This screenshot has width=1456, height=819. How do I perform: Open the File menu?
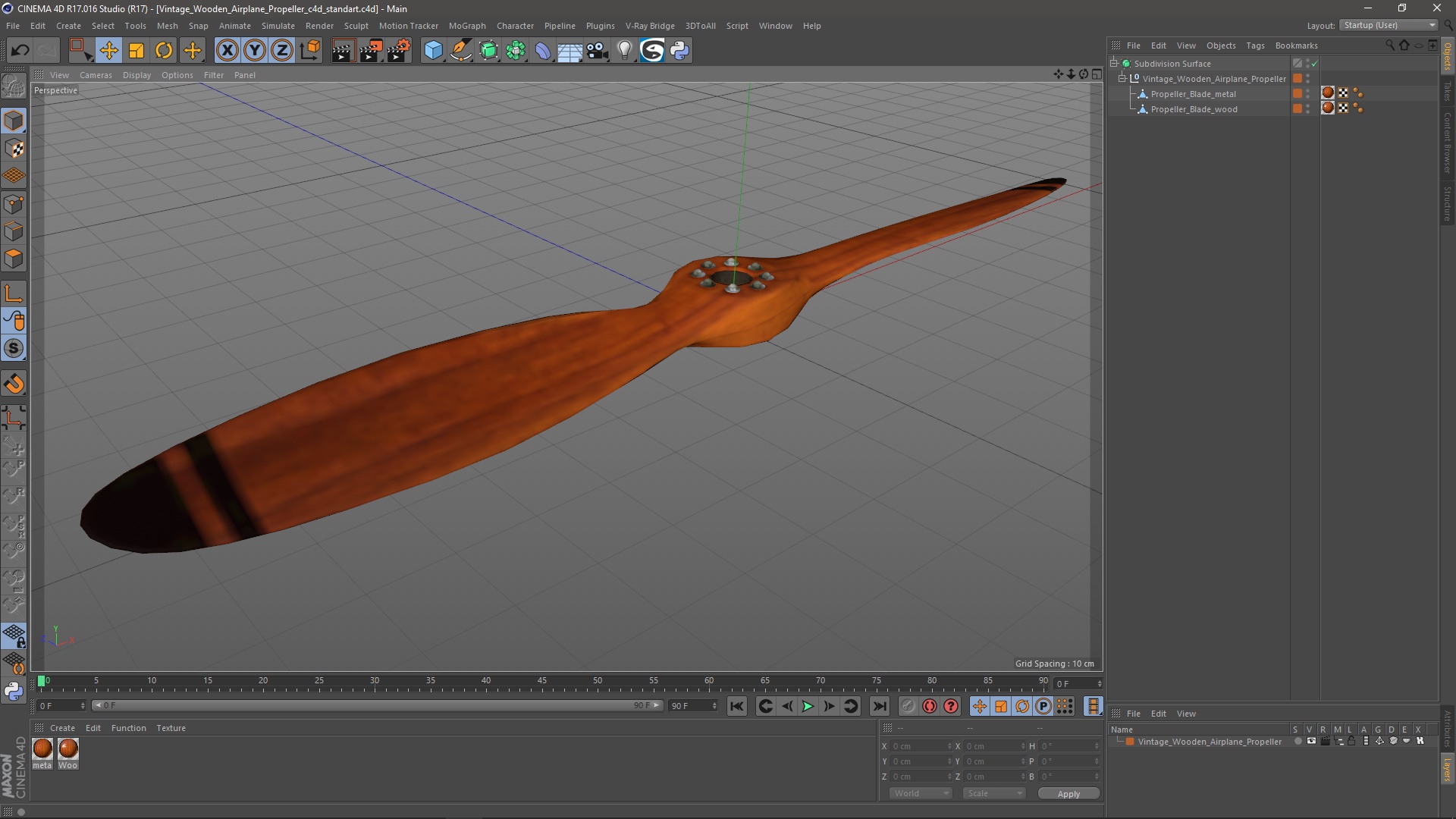(x=13, y=26)
